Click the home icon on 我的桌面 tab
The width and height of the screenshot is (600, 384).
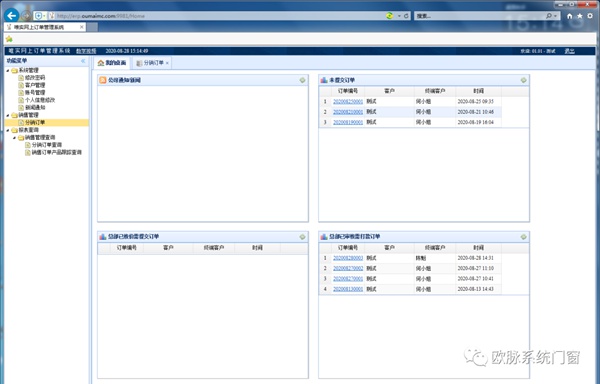101,63
